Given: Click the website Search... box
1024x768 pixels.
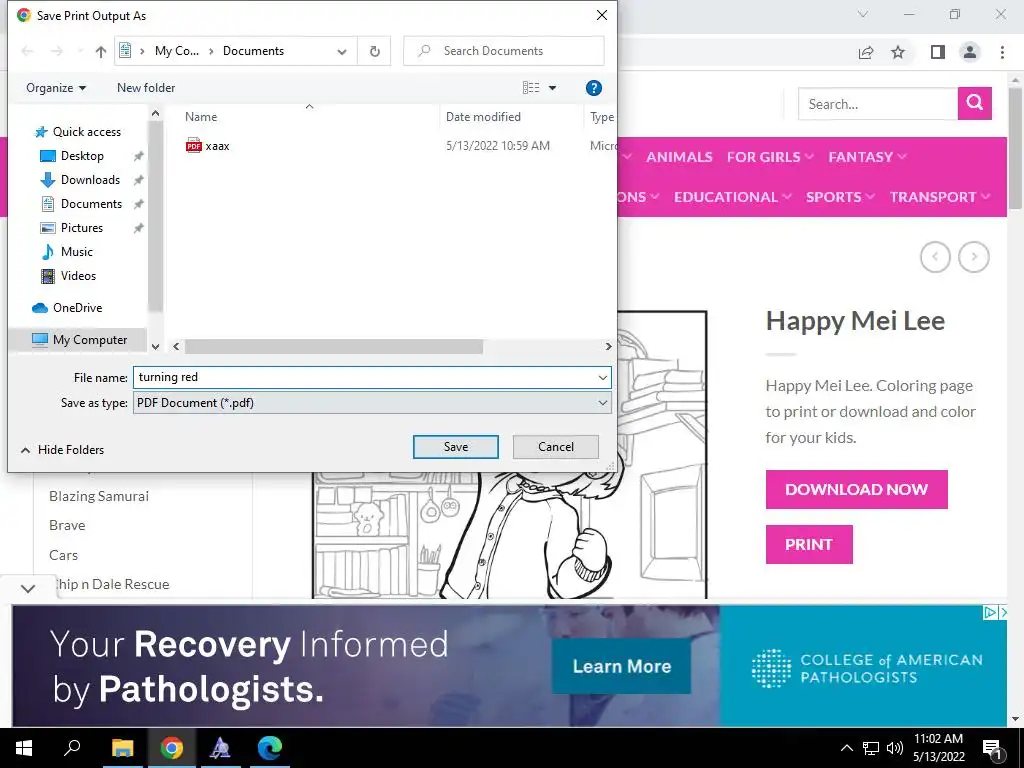Looking at the screenshot, I should click(x=878, y=104).
